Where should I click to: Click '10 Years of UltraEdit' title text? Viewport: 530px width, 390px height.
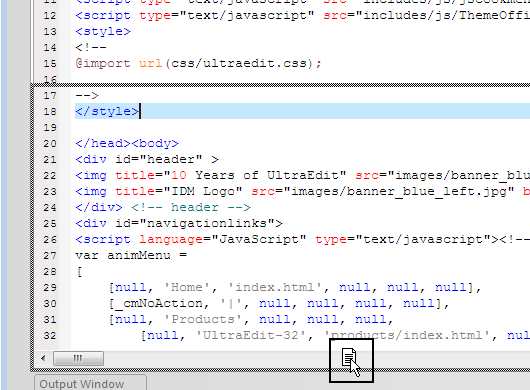coord(255,175)
